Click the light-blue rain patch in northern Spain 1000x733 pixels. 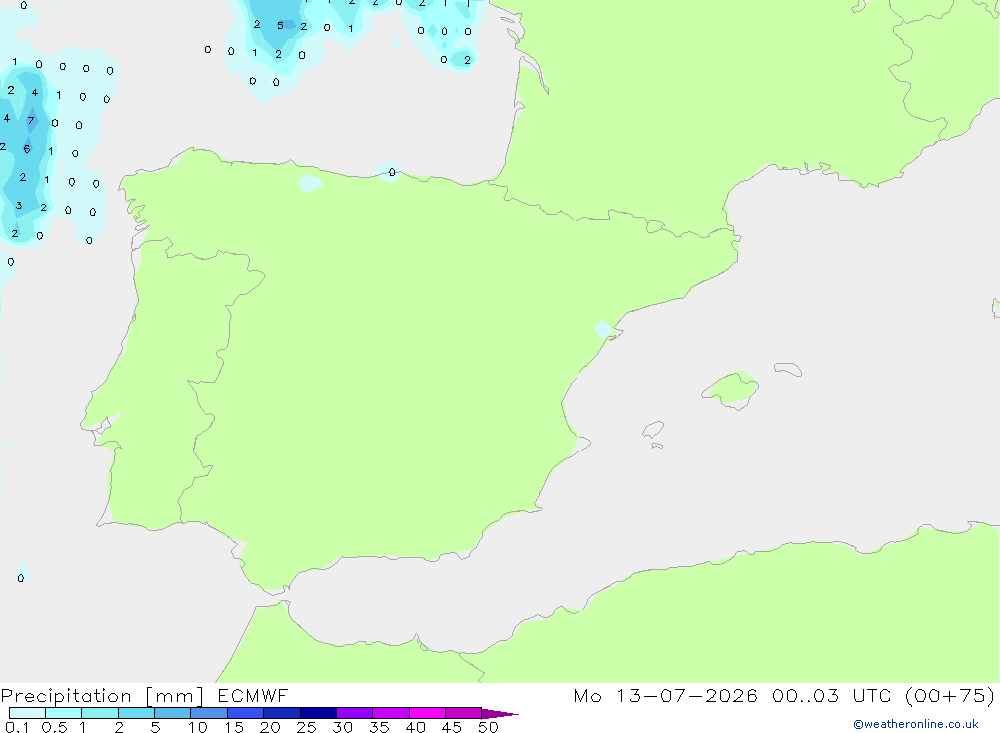[310, 183]
